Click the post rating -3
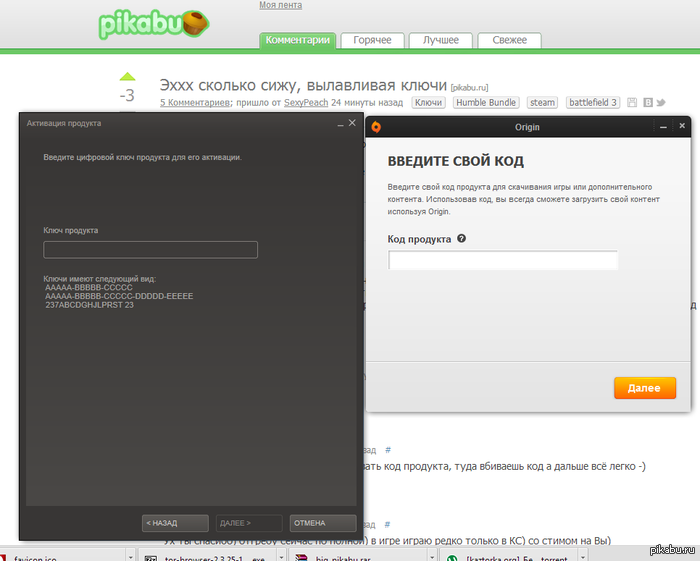700x561 pixels. pyautogui.click(x=127, y=96)
